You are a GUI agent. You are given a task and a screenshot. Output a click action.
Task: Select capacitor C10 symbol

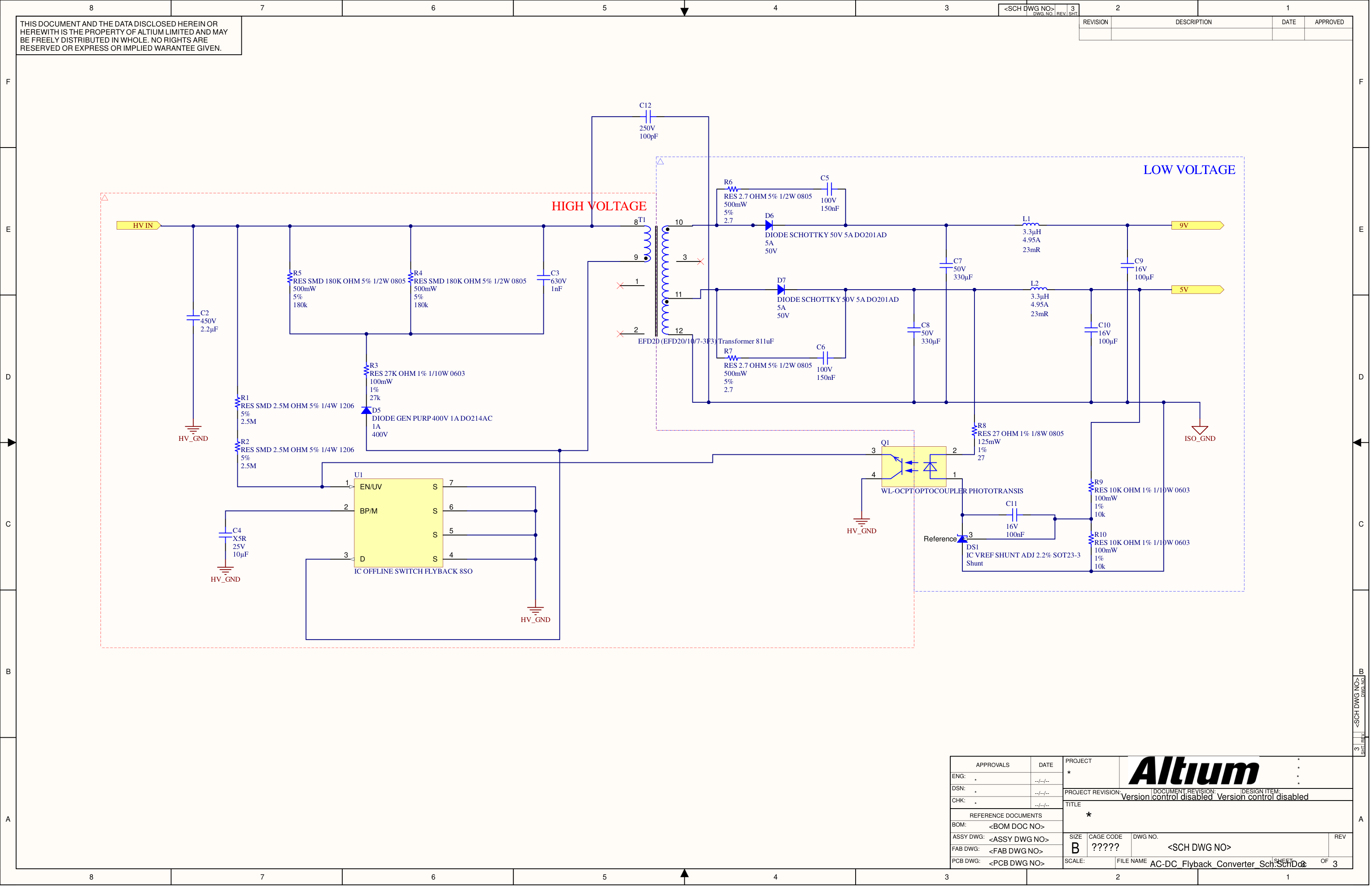point(1091,330)
